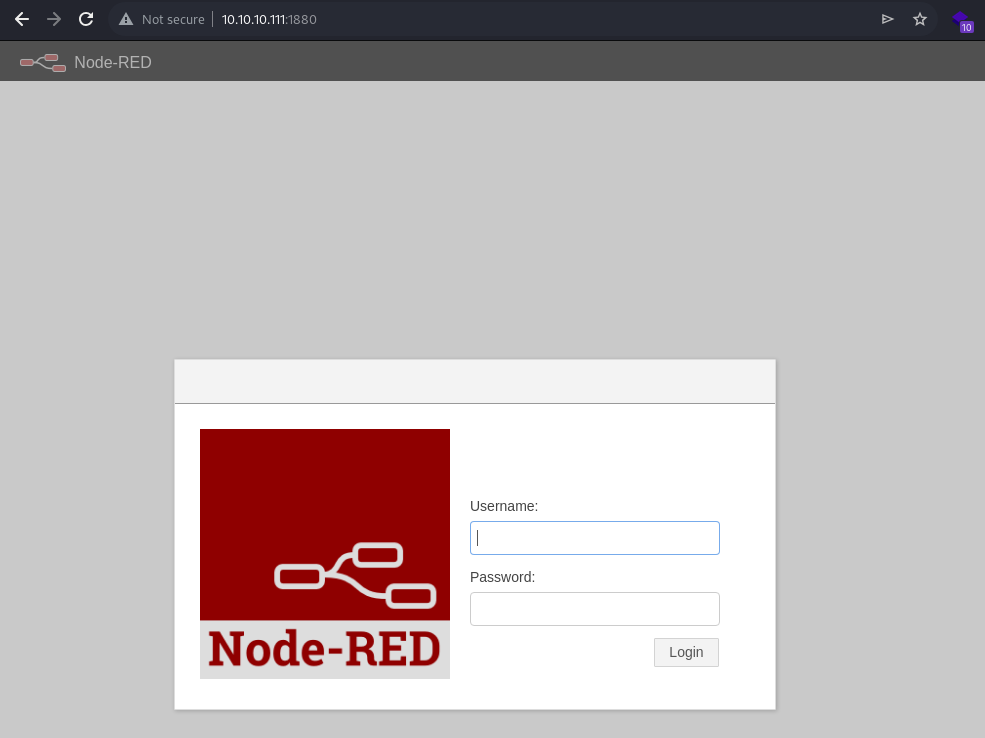Click the address bar URL 10.10.10.111:1880

pos(269,19)
